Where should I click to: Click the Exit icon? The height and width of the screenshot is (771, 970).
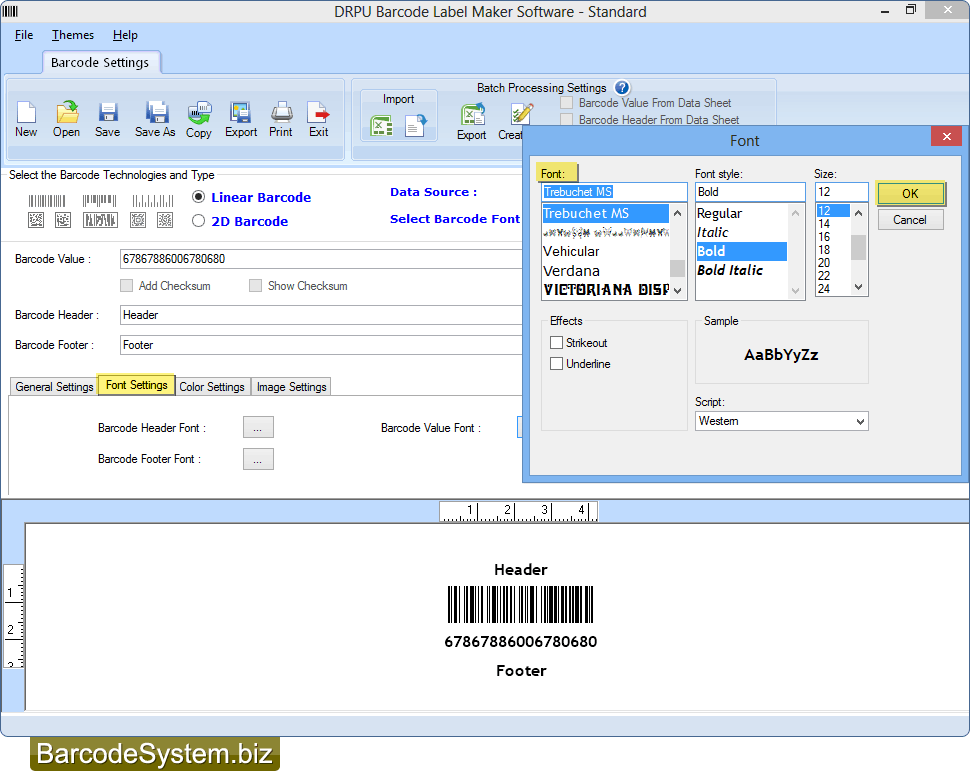tap(319, 113)
